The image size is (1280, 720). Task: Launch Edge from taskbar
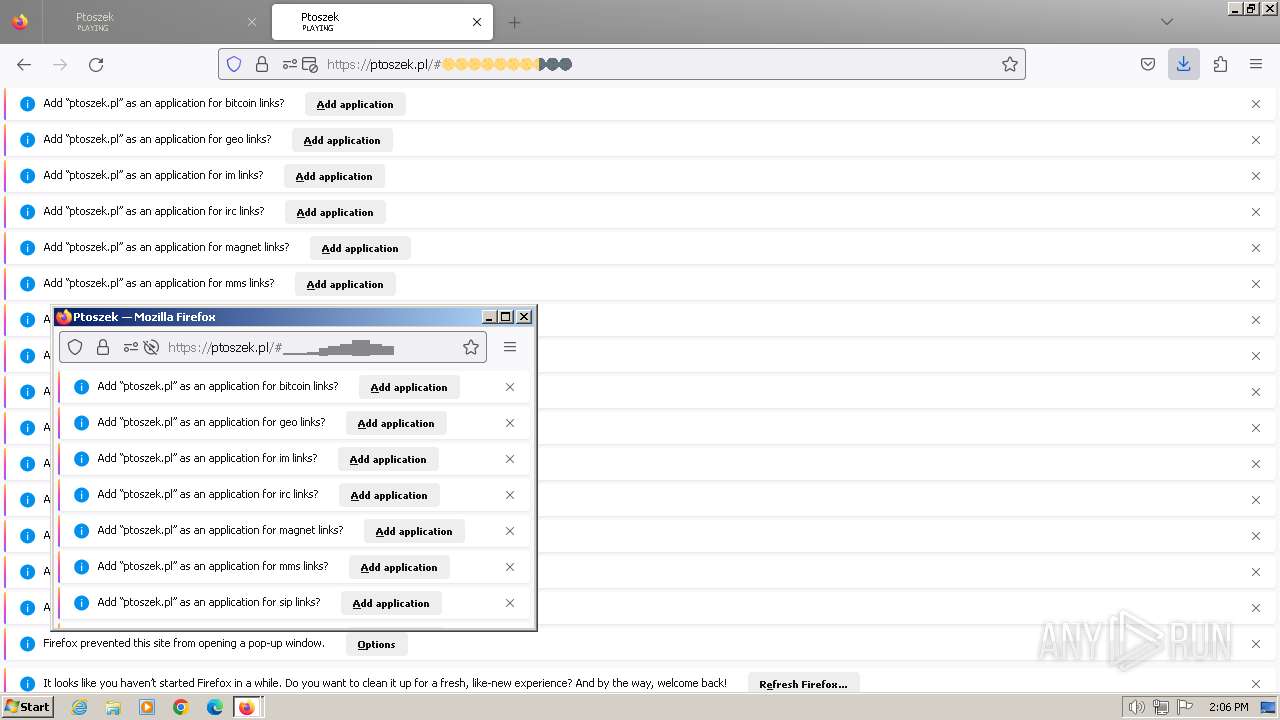[x=214, y=707]
